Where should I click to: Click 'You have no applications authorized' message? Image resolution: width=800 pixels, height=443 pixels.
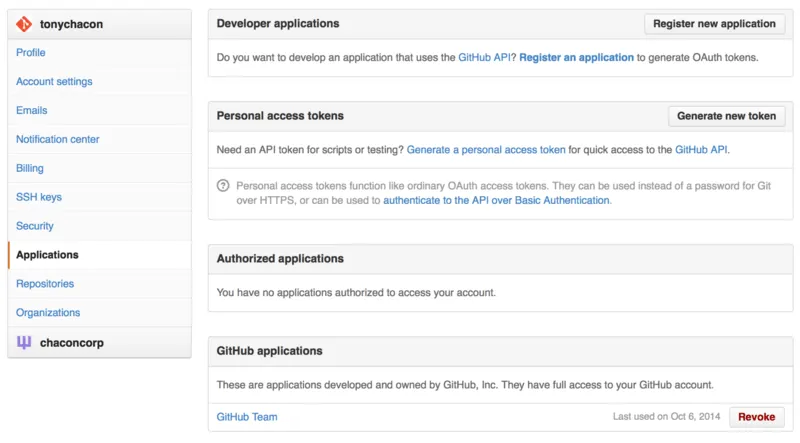click(x=356, y=292)
